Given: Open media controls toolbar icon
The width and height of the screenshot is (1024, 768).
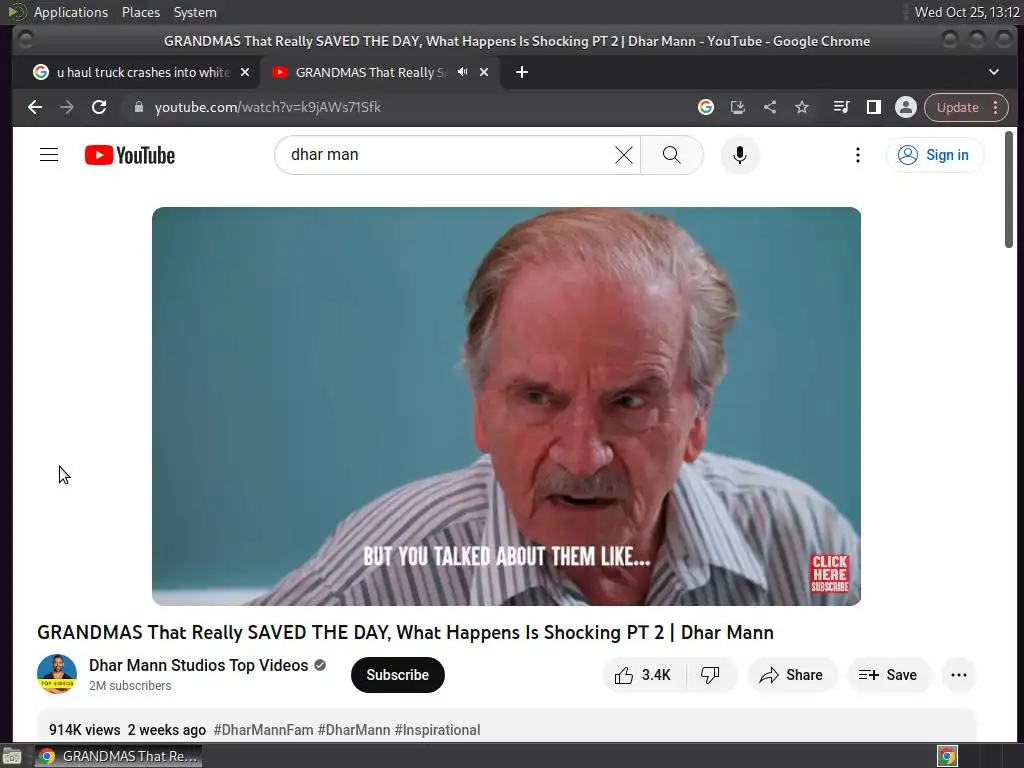Looking at the screenshot, I should (x=841, y=107).
